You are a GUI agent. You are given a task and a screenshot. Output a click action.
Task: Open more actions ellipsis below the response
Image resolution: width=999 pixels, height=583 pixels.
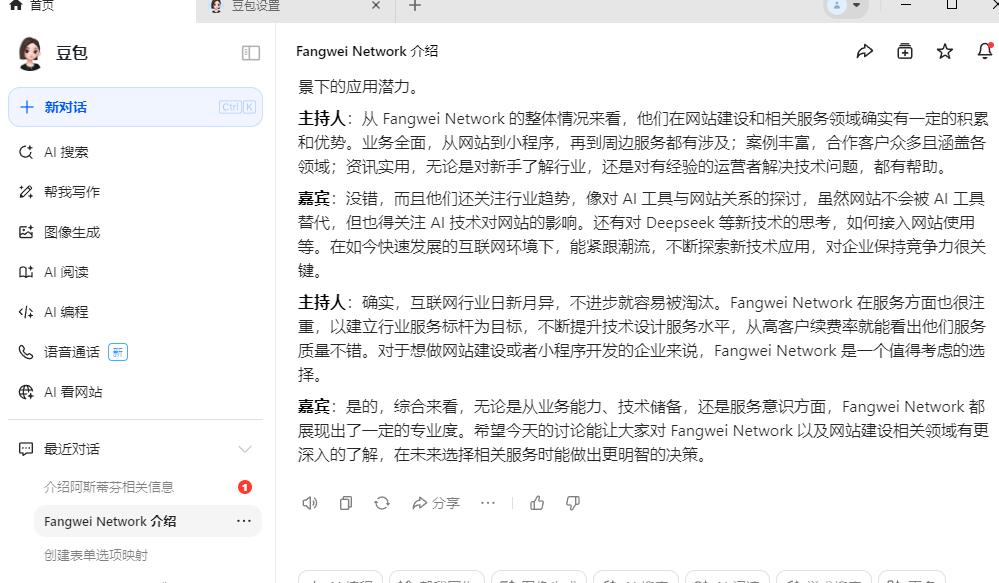click(x=488, y=503)
